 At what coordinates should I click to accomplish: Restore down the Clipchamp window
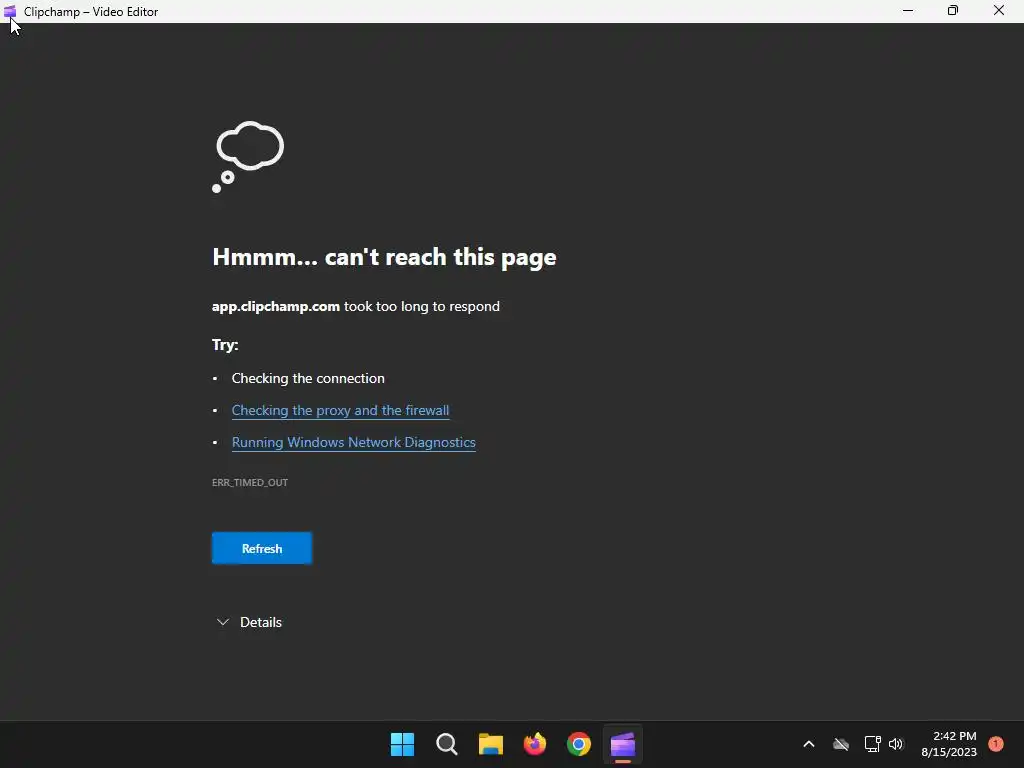coord(953,11)
